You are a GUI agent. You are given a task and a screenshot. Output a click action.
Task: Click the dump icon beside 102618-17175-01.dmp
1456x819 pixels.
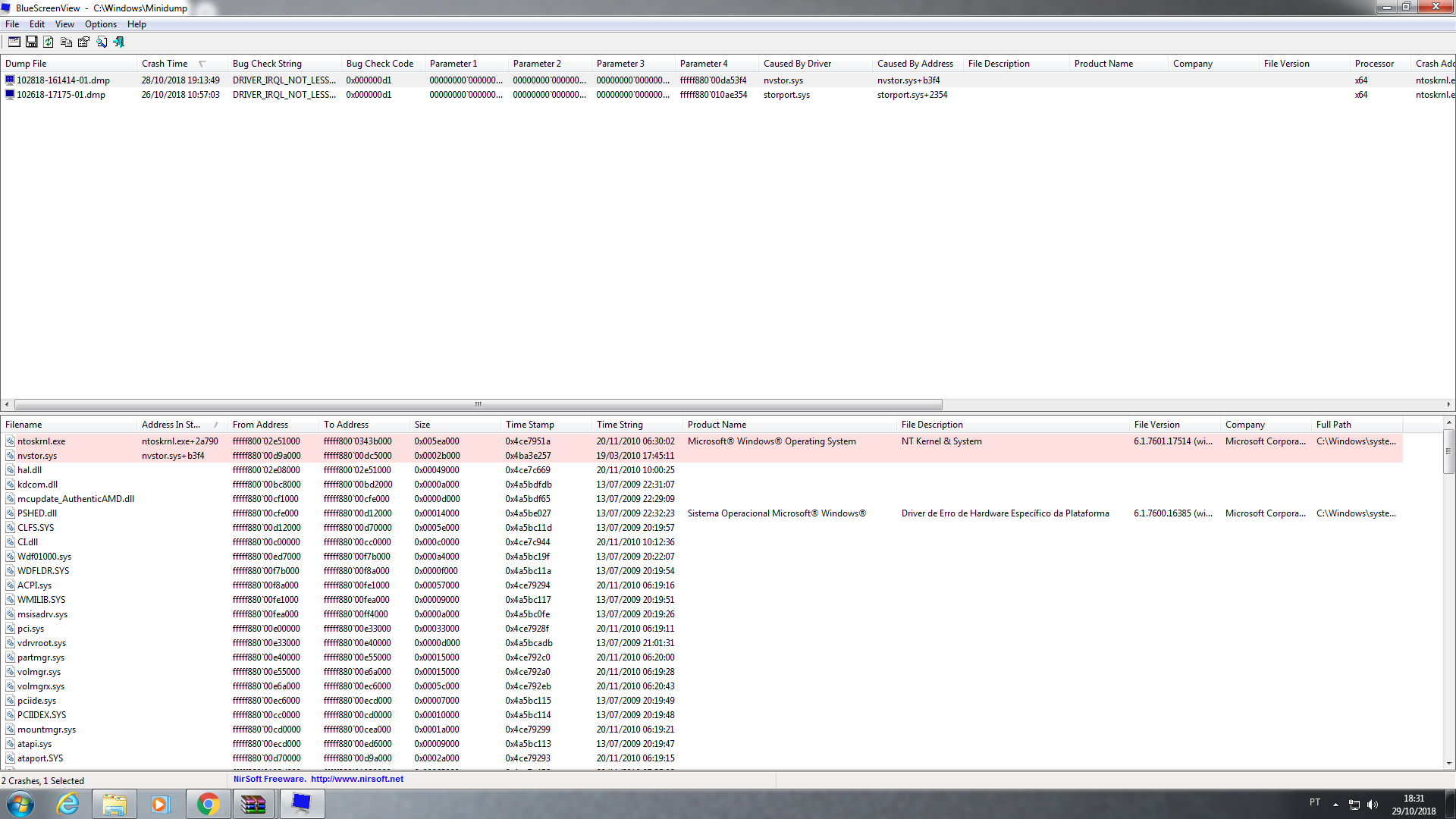[10, 95]
